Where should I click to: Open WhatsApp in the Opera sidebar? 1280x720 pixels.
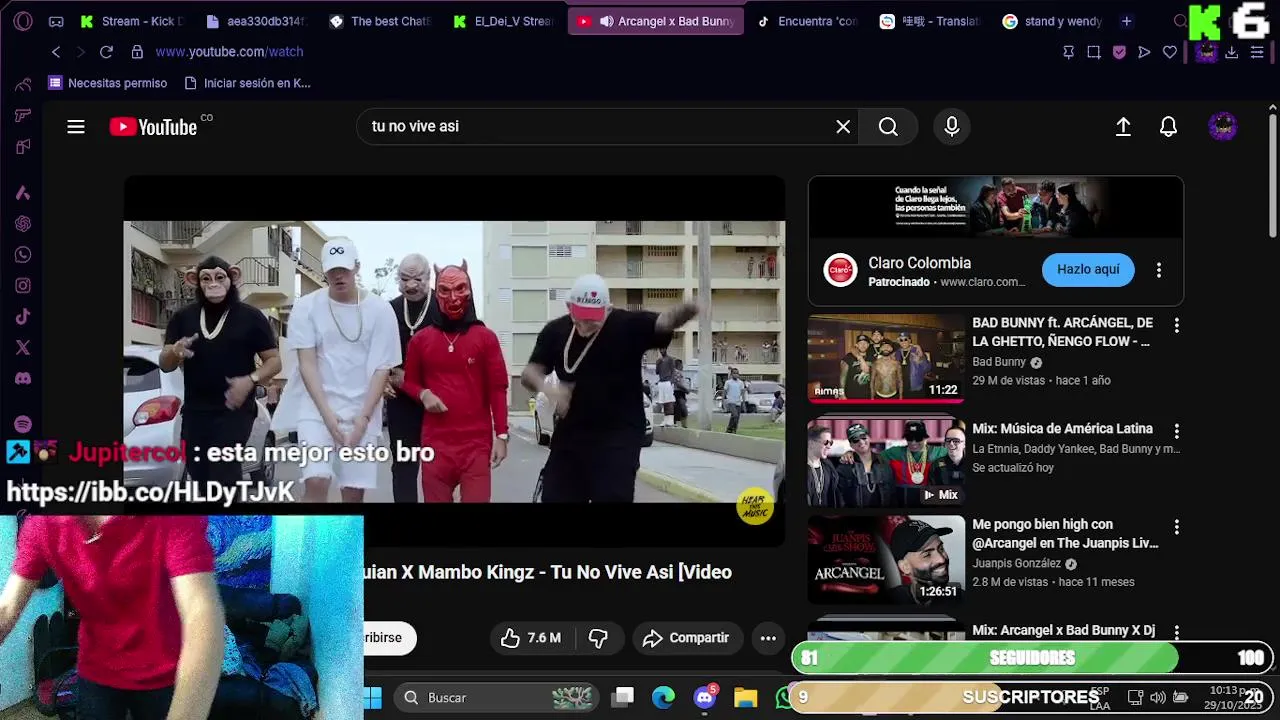[x=23, y=255]
